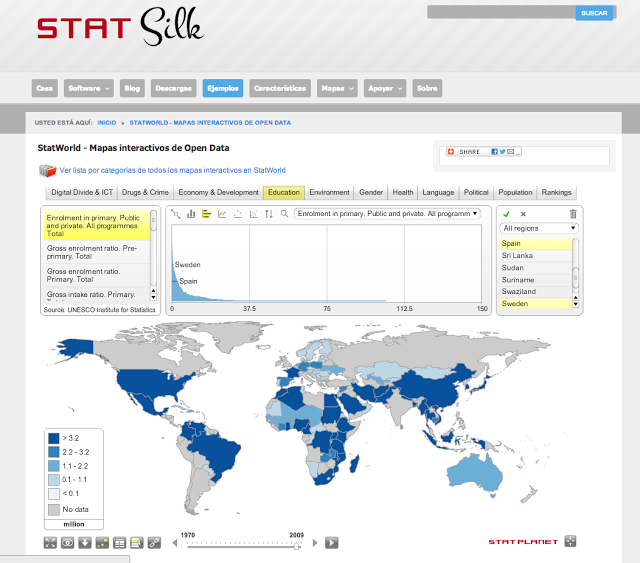
Task: Switch to the Language tab
Action: [438, 192]
